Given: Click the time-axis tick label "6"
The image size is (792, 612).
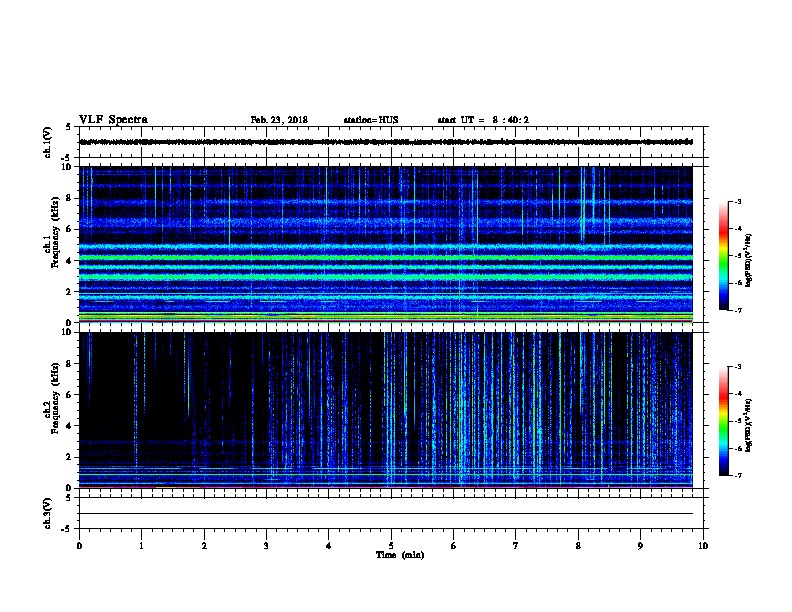Looking at the screenshot, I should coord(454,546).
